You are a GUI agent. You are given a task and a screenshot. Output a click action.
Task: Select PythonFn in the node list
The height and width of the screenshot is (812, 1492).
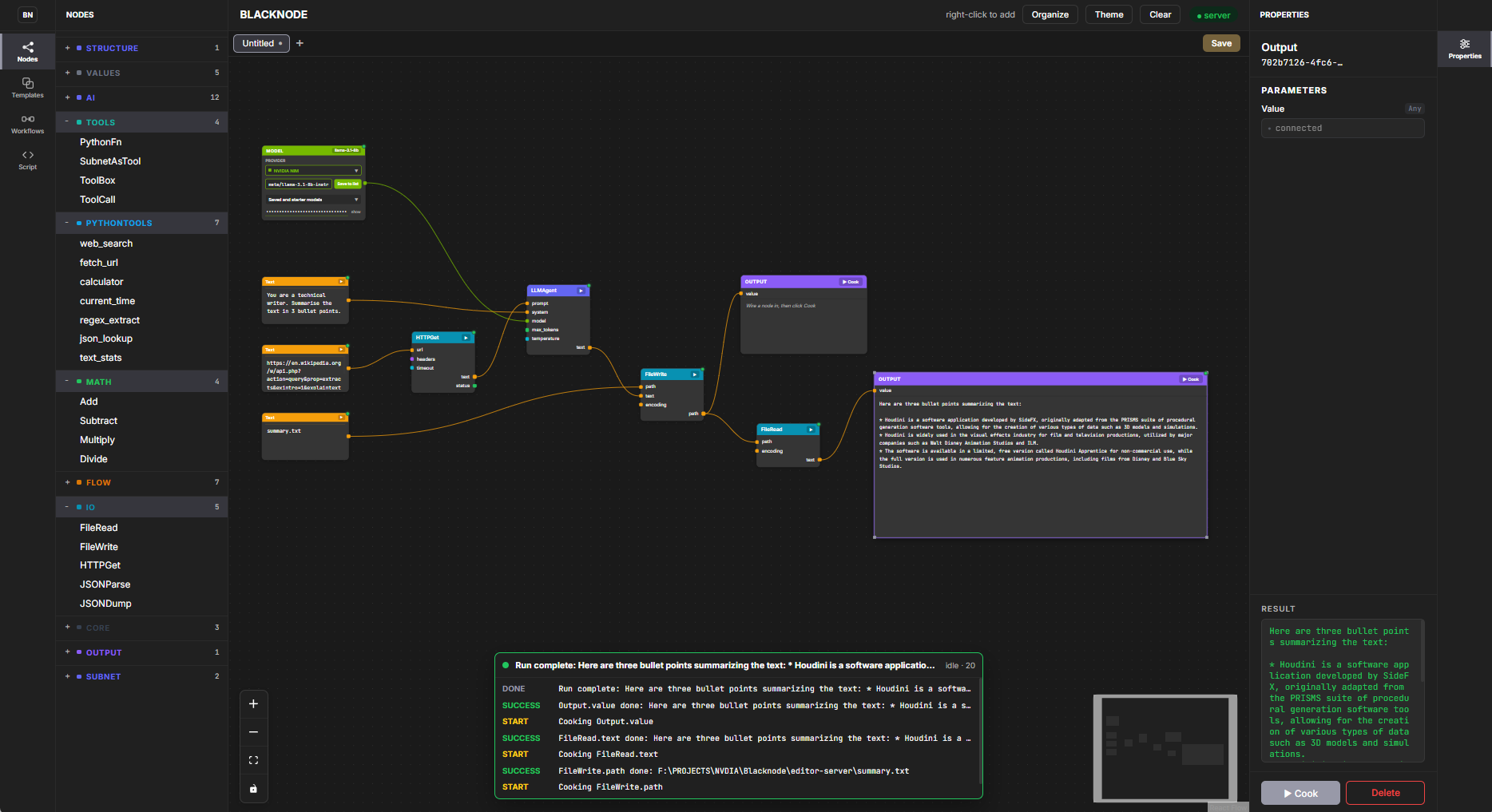tap(101, 142)
